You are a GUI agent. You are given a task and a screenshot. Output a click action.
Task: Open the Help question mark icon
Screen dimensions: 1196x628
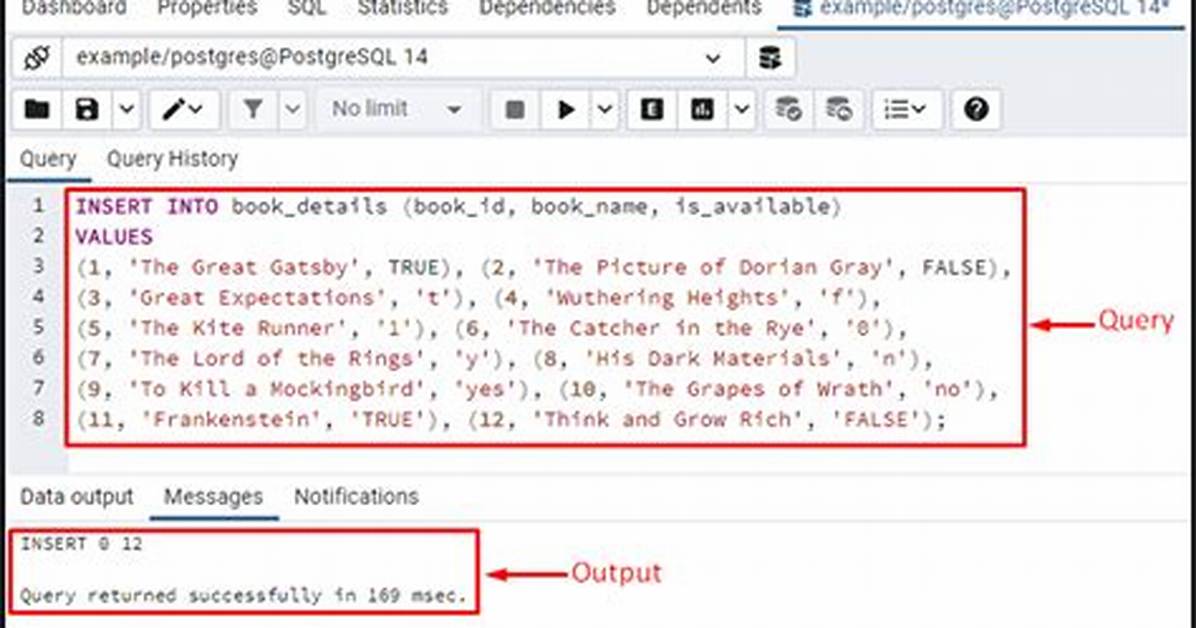coord(976,110)
